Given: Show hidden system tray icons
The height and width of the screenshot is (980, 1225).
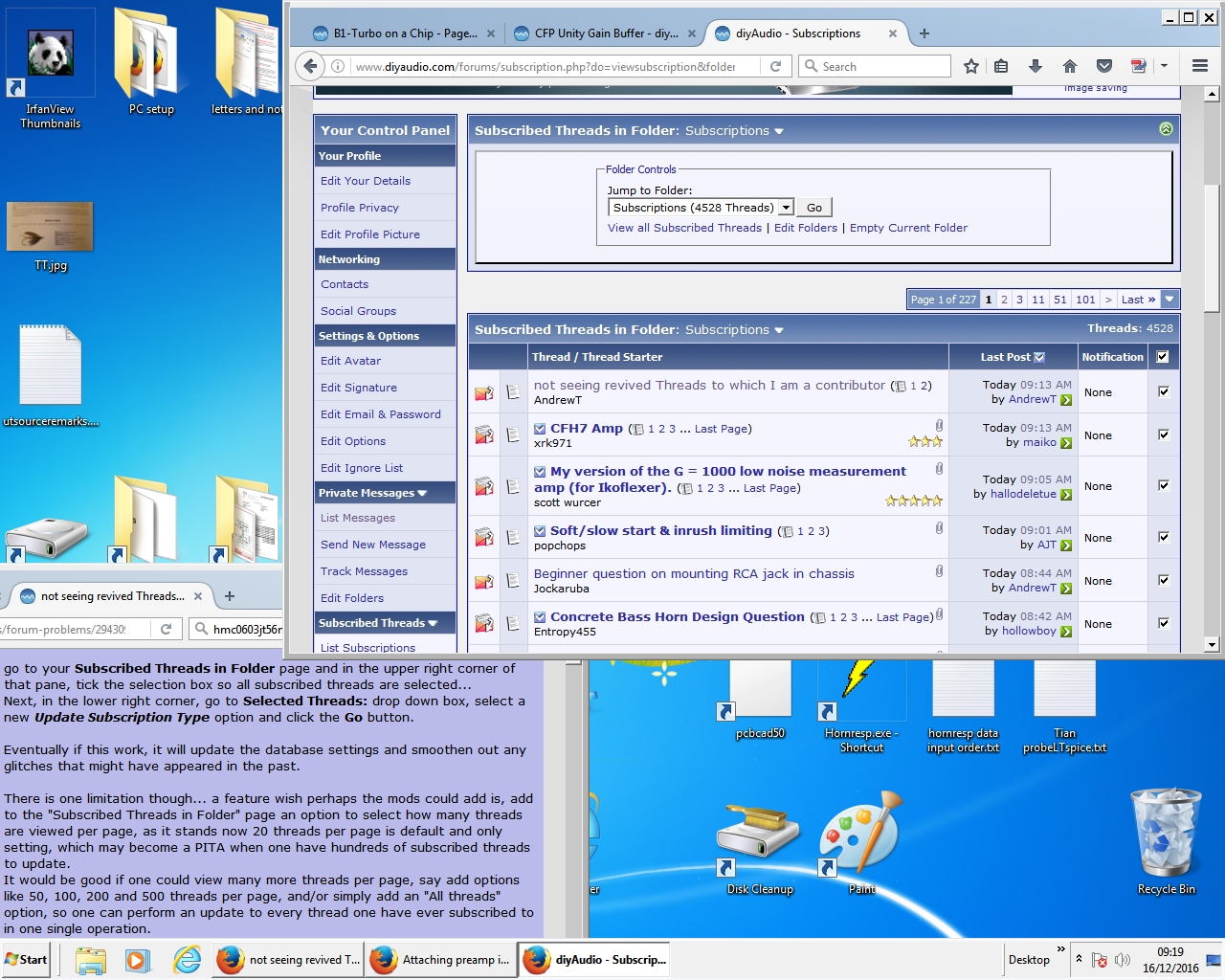Looking at the screenshot, I should 1079,959.
